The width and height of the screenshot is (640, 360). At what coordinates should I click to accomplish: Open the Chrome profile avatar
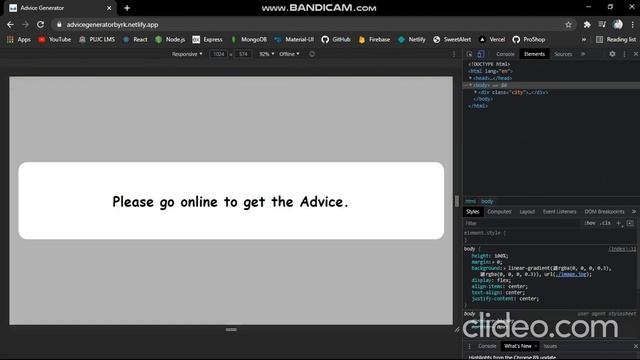point(618,25)
